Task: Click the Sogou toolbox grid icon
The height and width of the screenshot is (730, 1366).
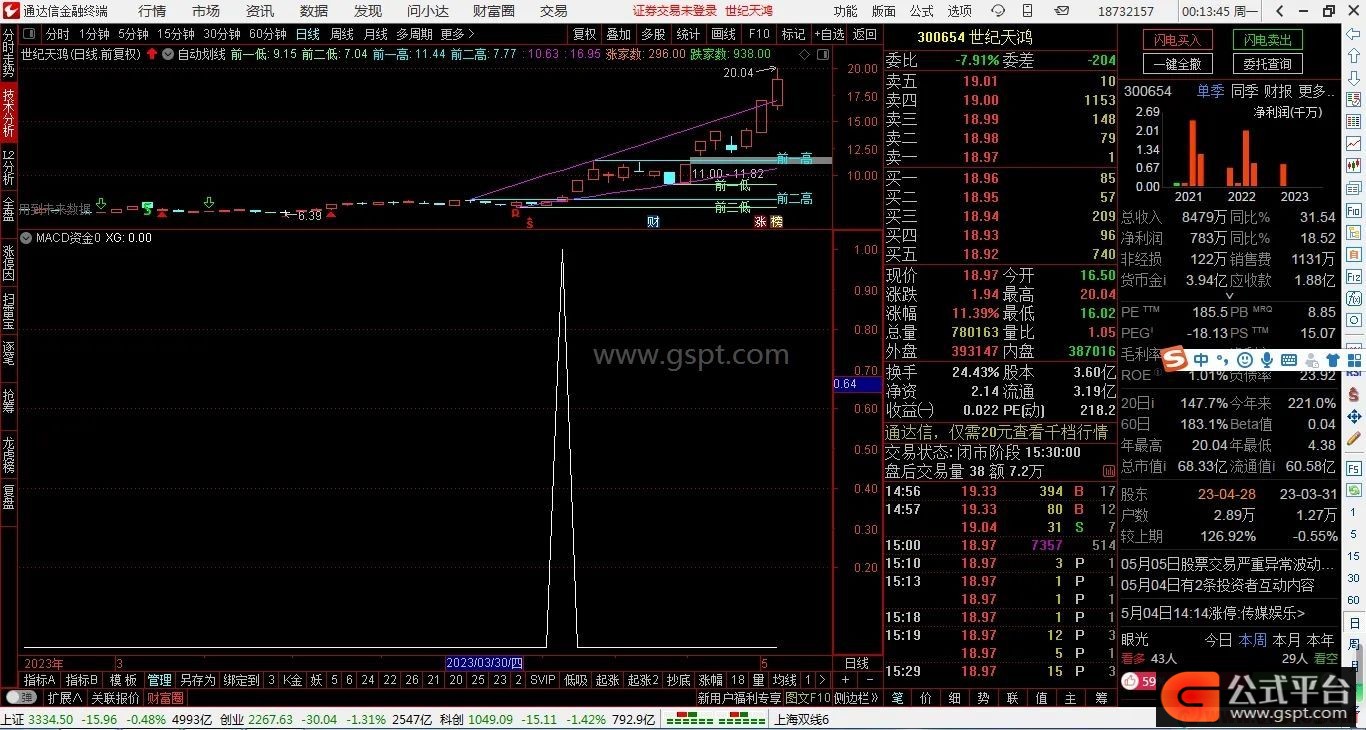Action: pos(1355,360)
